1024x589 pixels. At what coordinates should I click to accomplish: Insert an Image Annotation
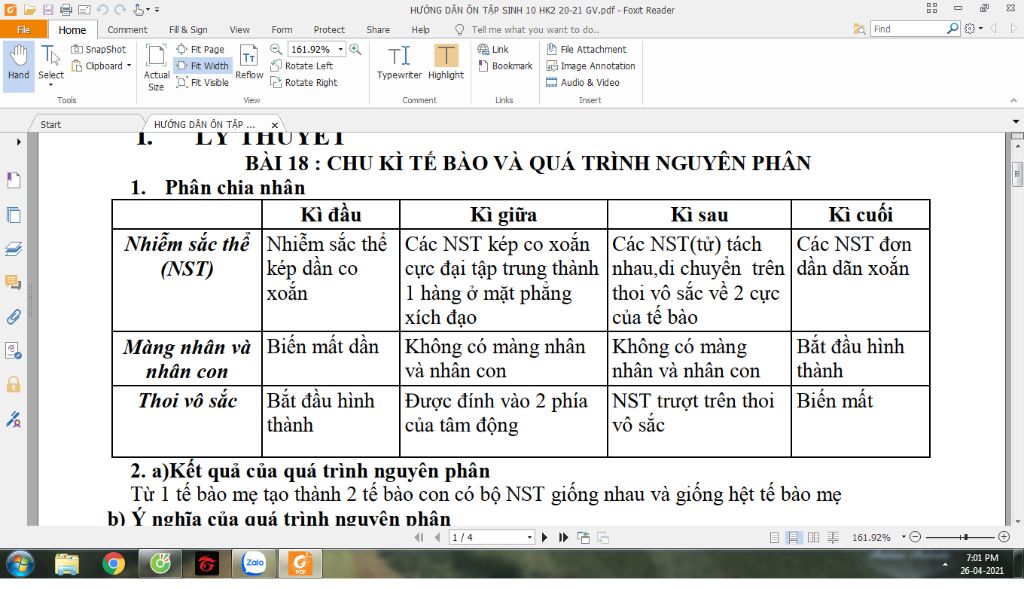(590, 66)
